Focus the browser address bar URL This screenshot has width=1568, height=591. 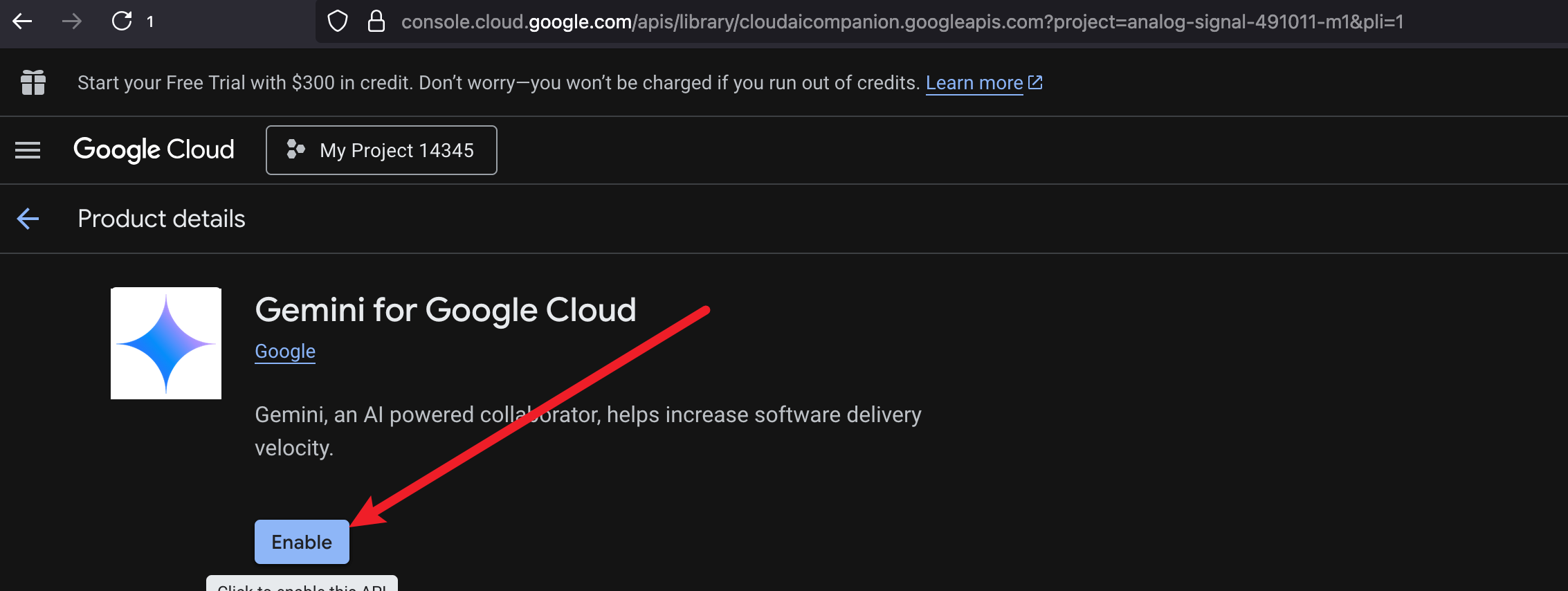pos(900,22)
